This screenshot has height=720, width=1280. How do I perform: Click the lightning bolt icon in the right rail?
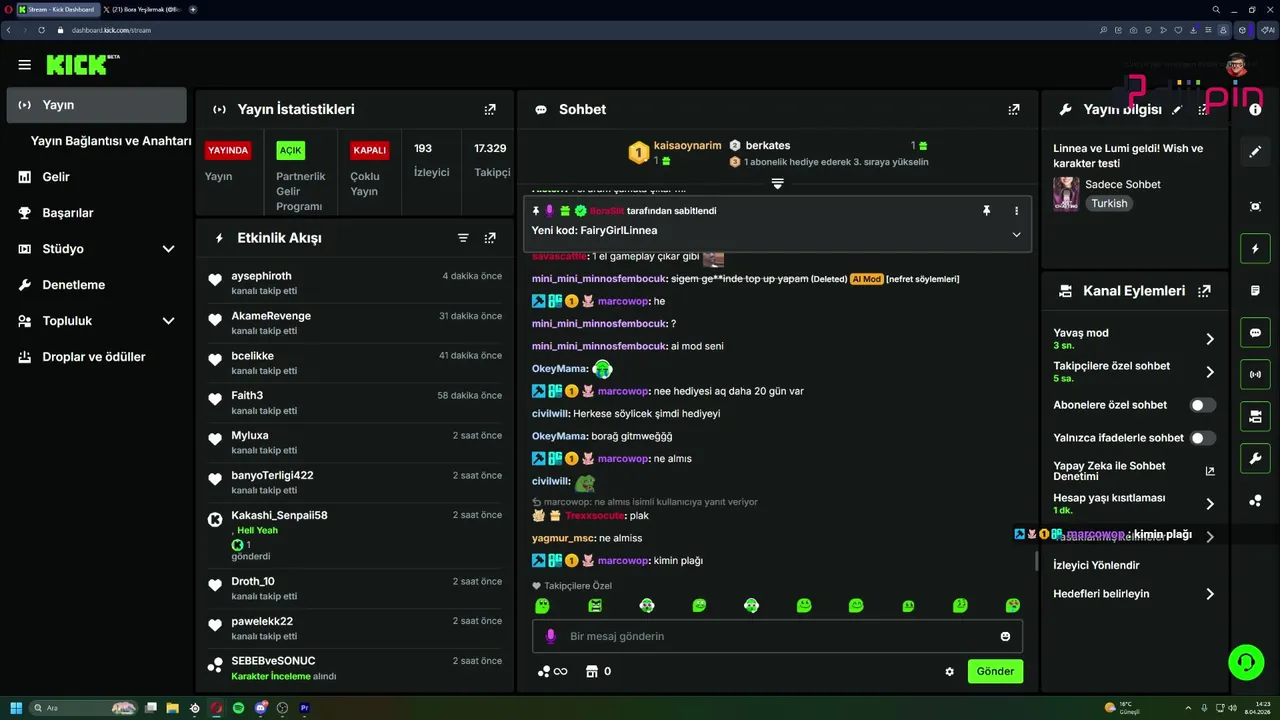pyautogui.click(x=1255, y=248)
